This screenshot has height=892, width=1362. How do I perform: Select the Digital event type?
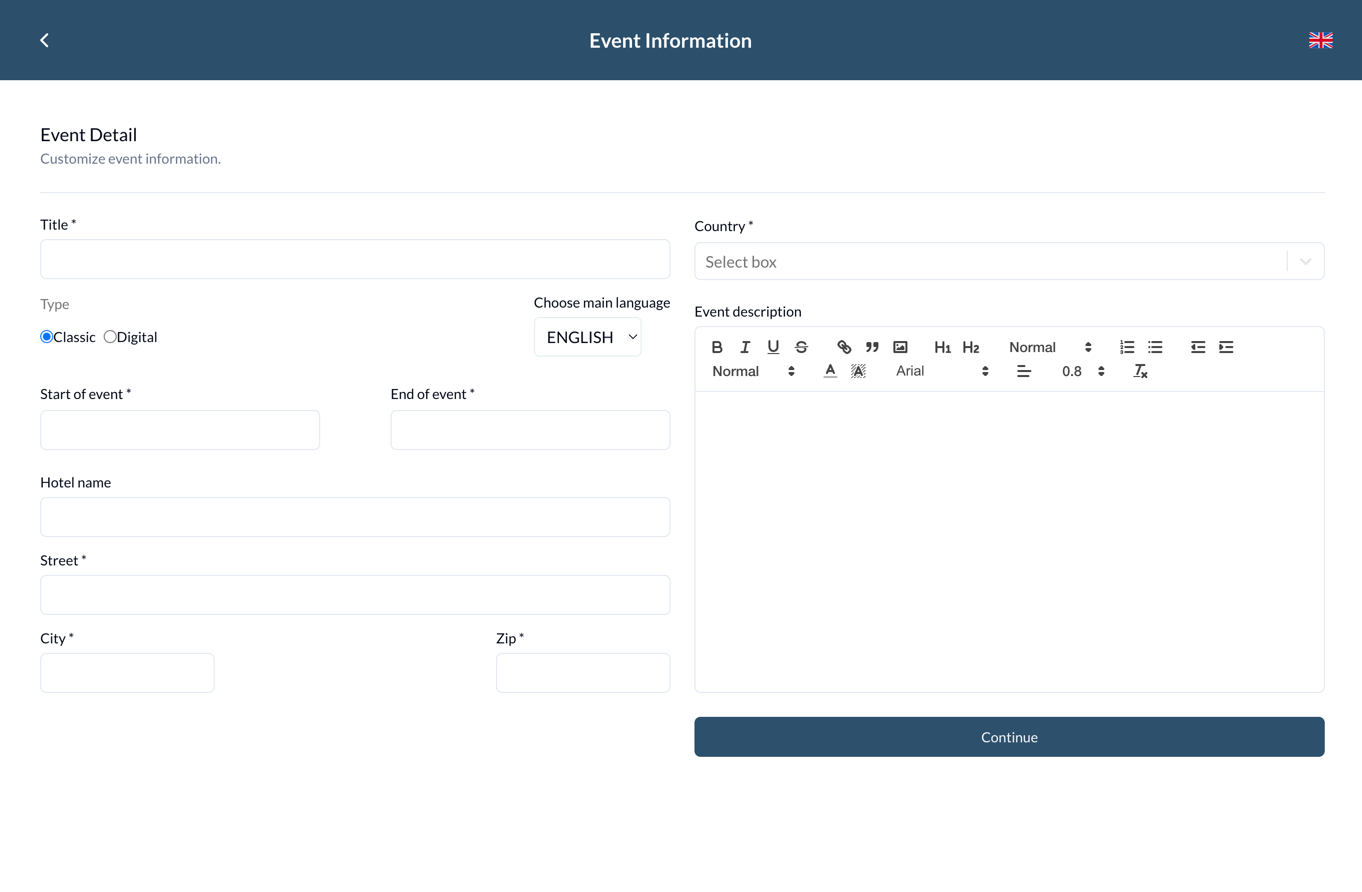coord(110,337)
